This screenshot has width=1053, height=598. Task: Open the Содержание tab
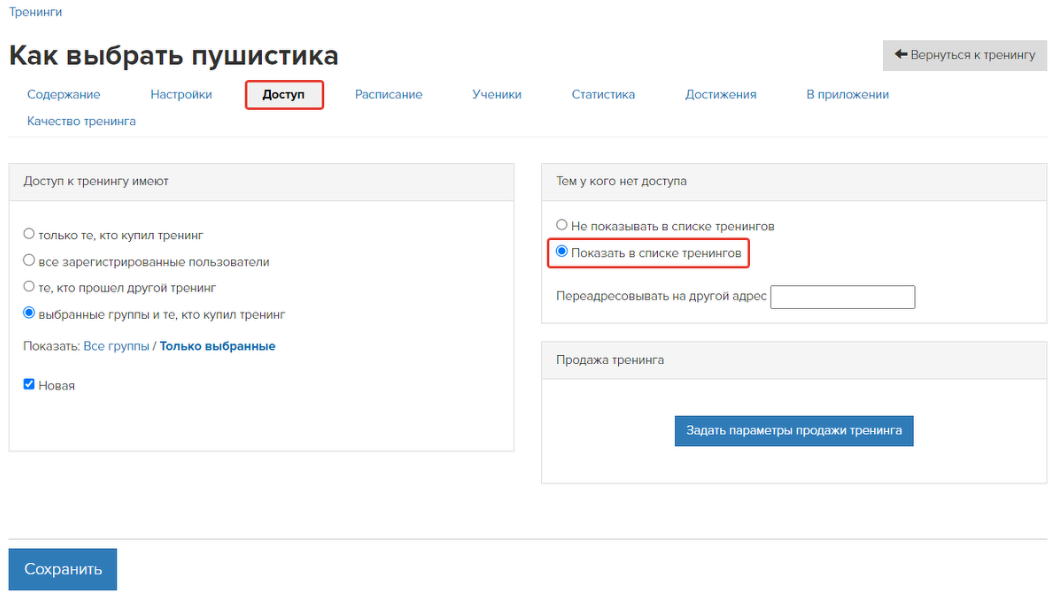coord(64,95)
